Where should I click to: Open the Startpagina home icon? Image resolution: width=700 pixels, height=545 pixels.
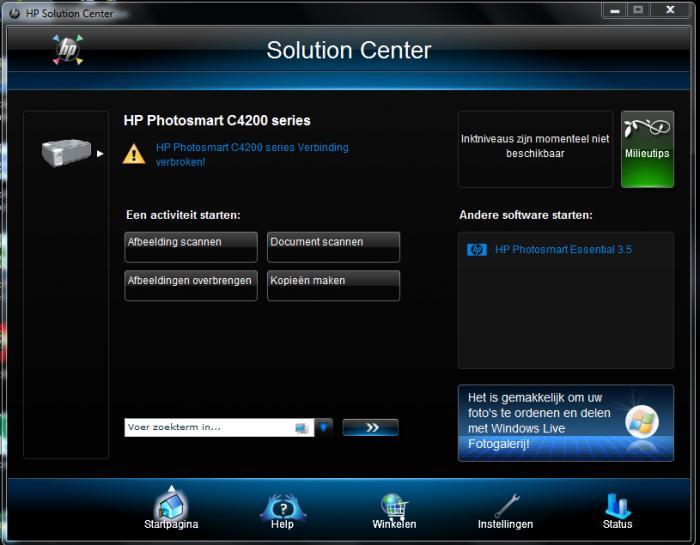[x=171, y=507]
